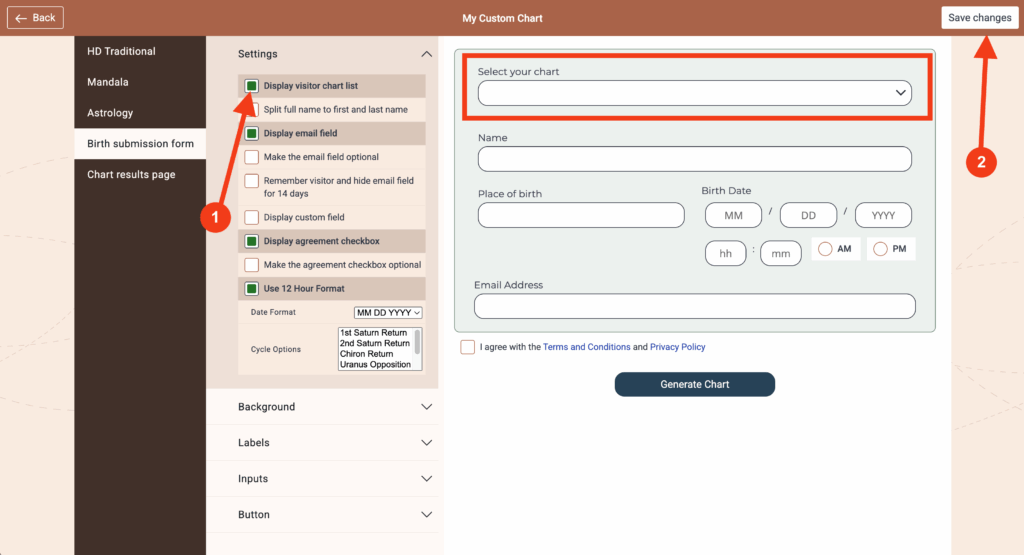Go to Chart results page

click(x=131, y=175)
